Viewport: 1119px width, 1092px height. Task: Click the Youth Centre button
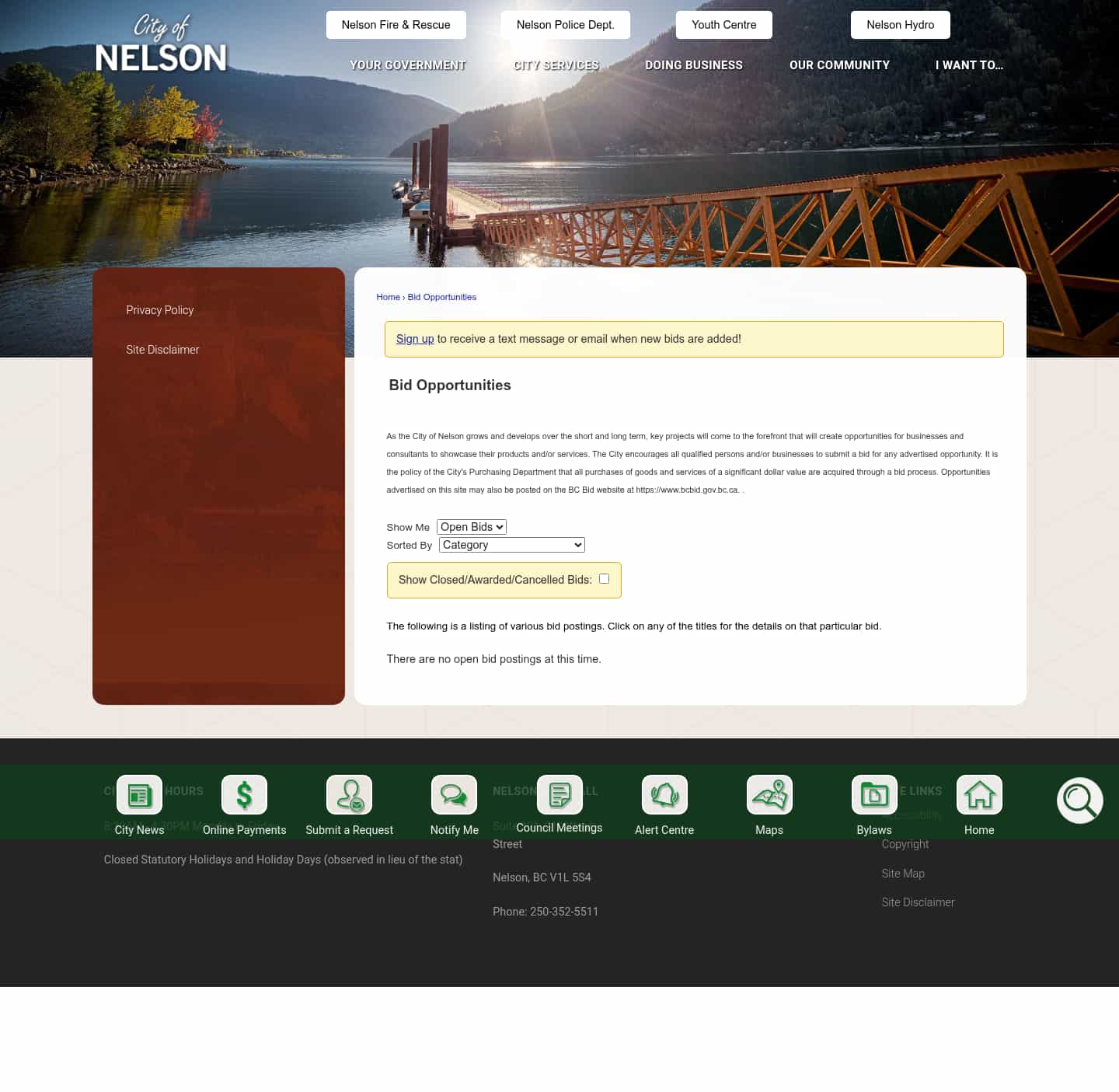[x=724, y=25]
